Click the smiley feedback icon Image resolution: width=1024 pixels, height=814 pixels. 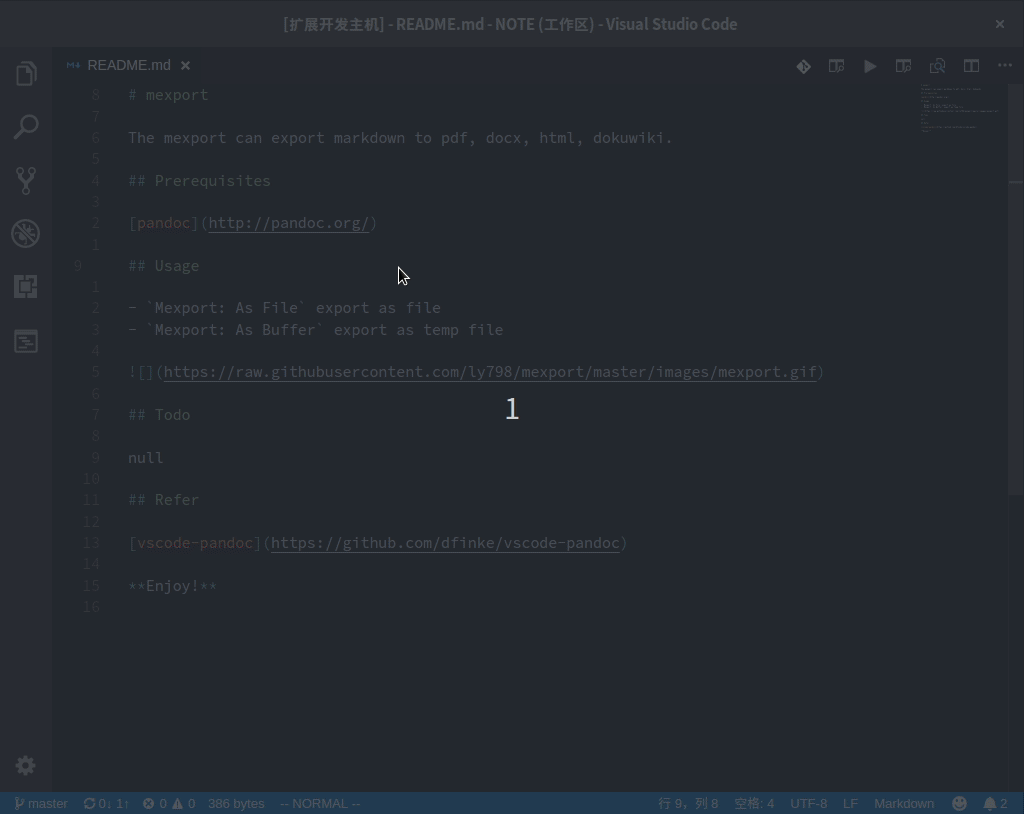click(959, 804)
